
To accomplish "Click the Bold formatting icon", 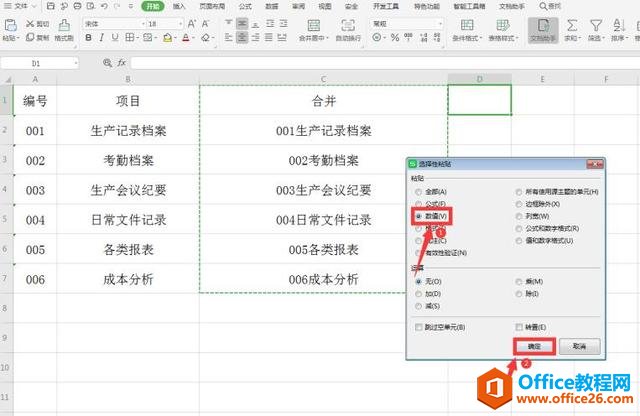I will (88, 38).
